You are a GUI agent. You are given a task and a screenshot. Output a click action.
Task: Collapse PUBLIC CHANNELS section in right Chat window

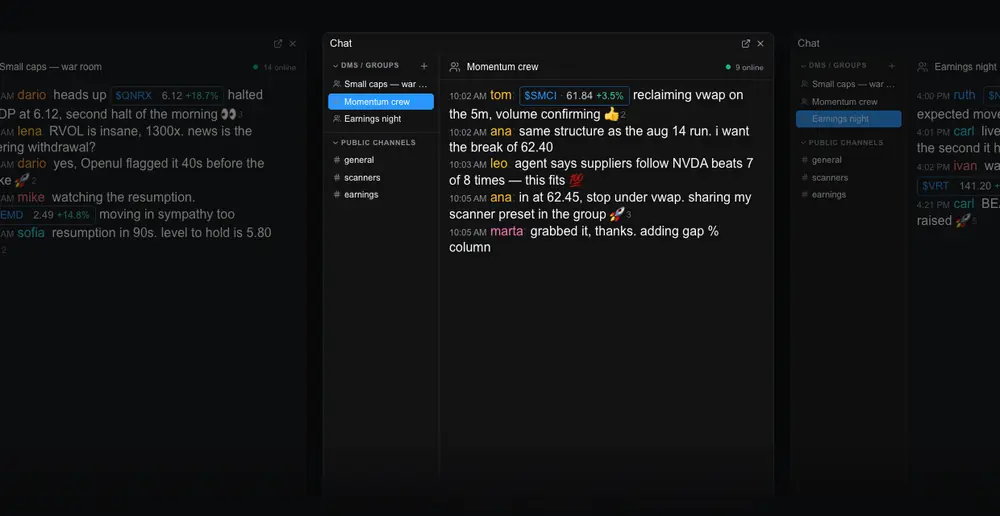pos(841,142)
